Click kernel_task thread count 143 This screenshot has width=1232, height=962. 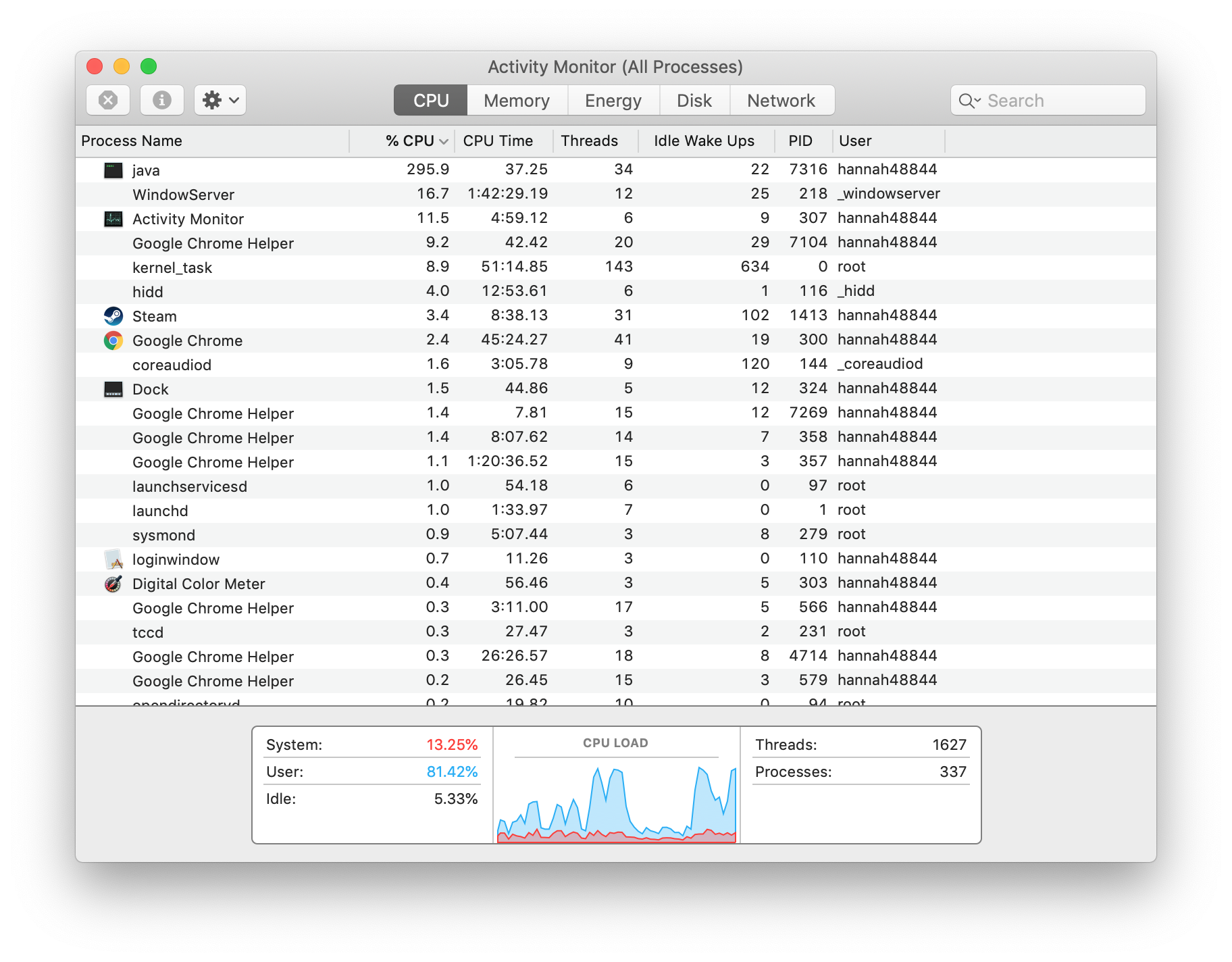pos(619,266)
